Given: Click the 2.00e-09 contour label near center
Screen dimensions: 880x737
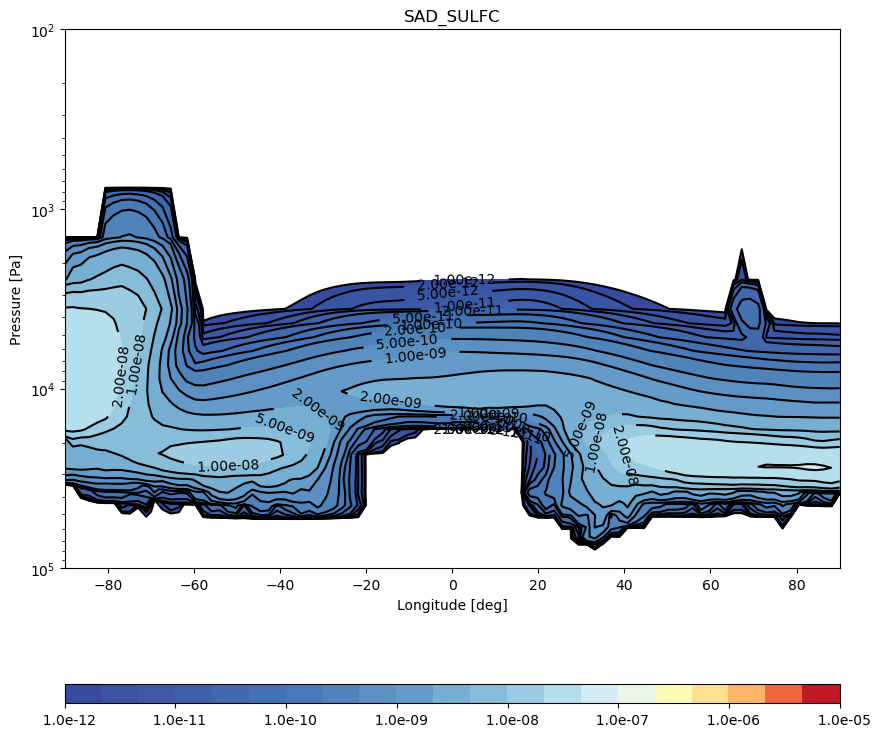Looking at the screenshot, I should [x=390, y=399].
